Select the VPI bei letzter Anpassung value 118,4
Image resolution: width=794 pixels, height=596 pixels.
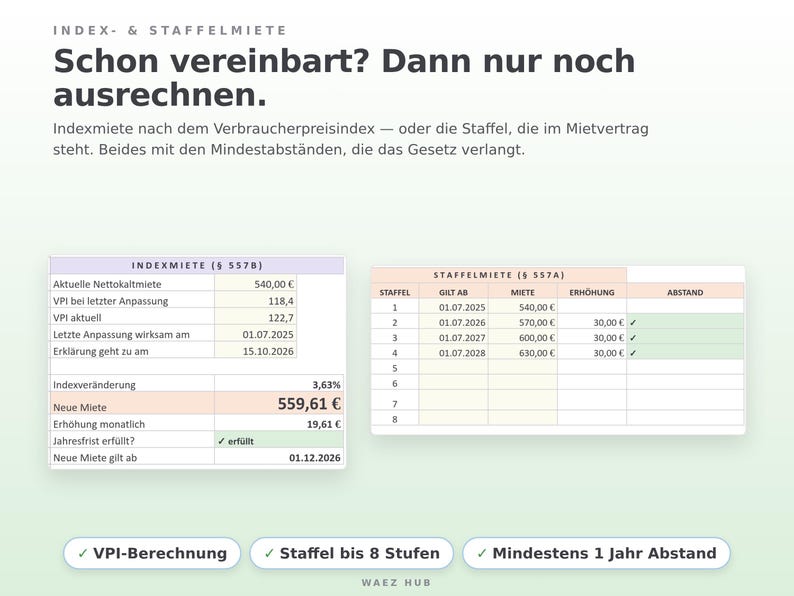(255, 301)
